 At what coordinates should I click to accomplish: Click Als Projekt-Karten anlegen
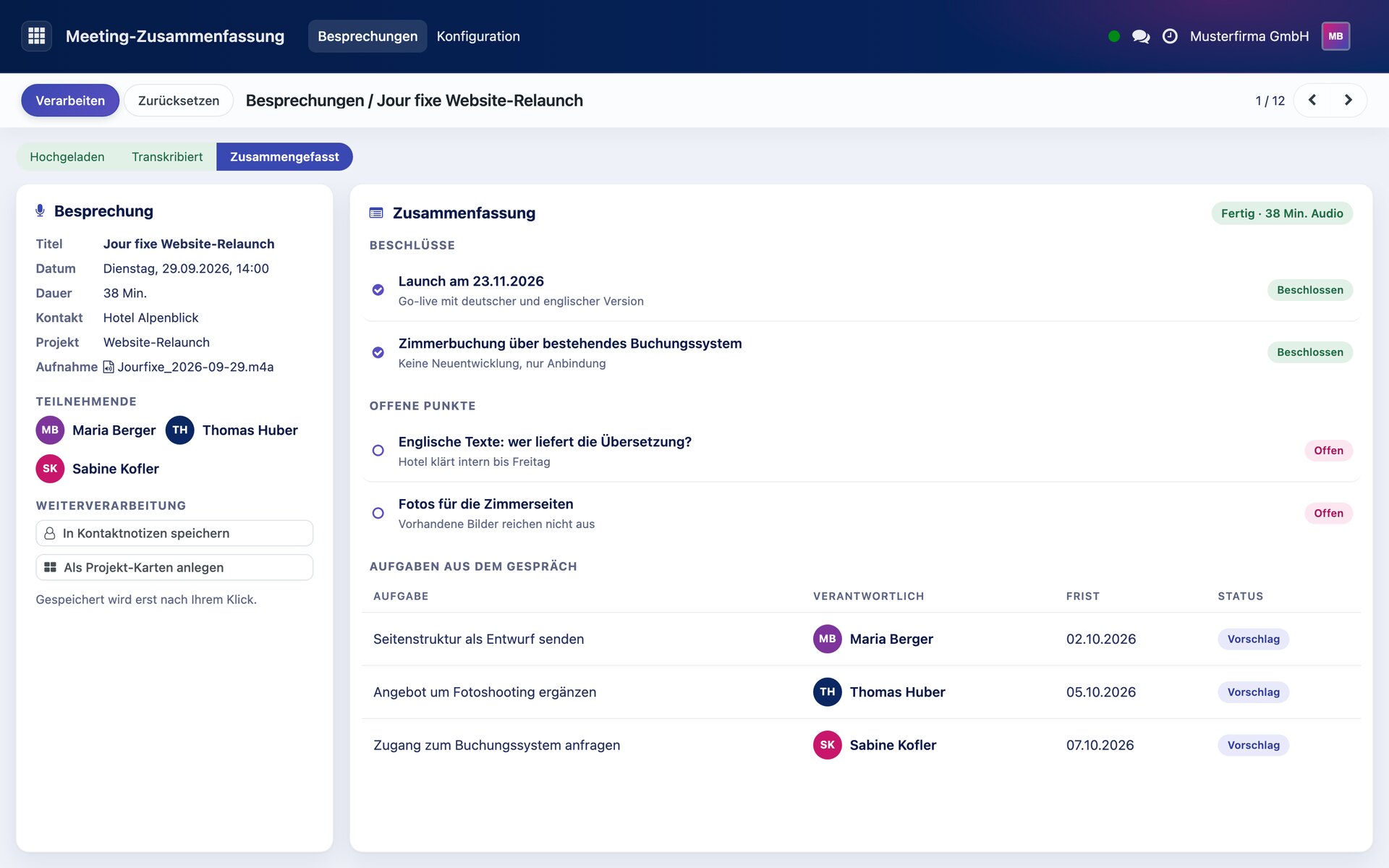[174, 567]
